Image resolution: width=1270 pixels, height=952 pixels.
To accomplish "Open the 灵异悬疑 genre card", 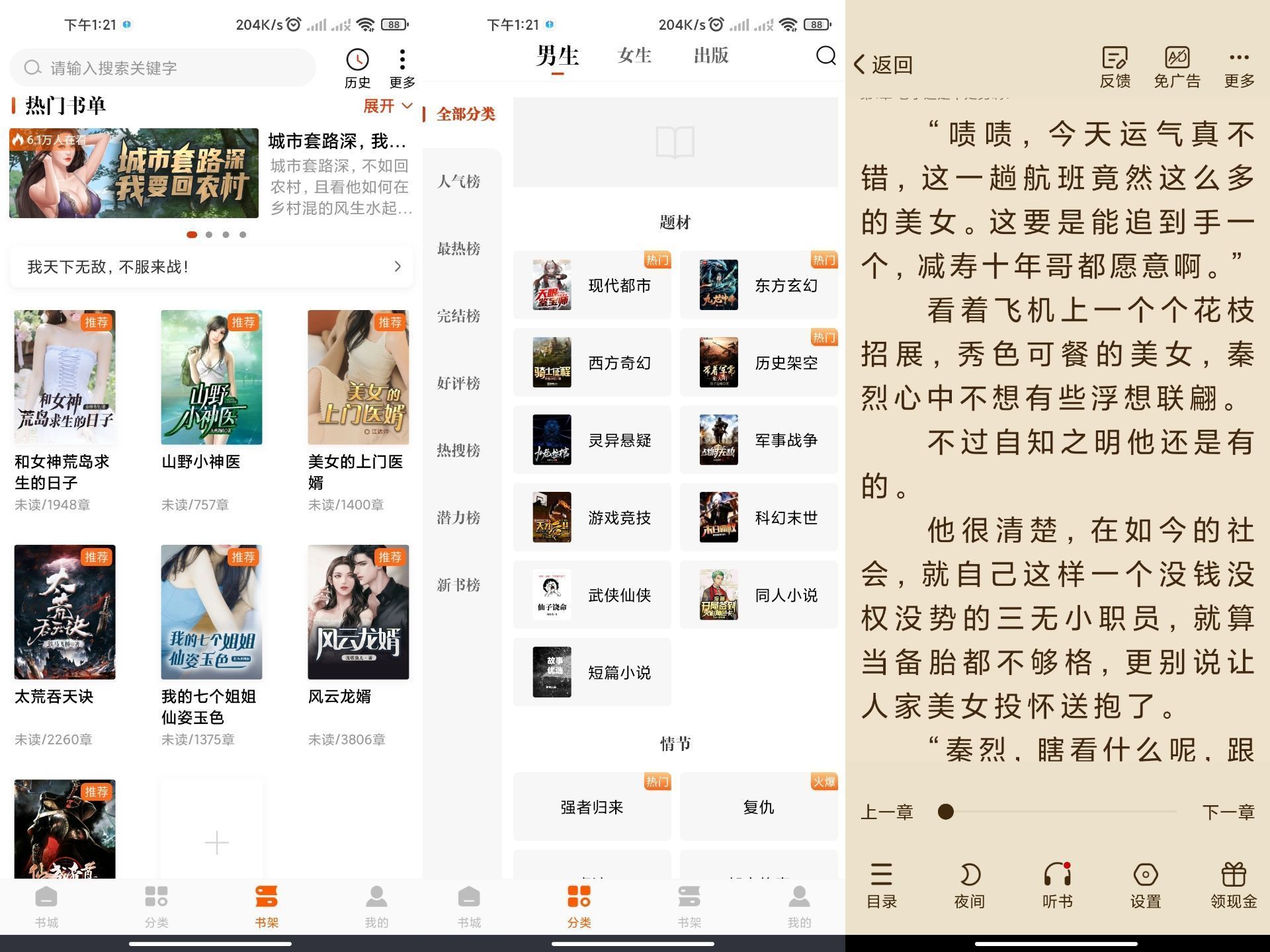I will pyautogui.click(x=592, y=440).
